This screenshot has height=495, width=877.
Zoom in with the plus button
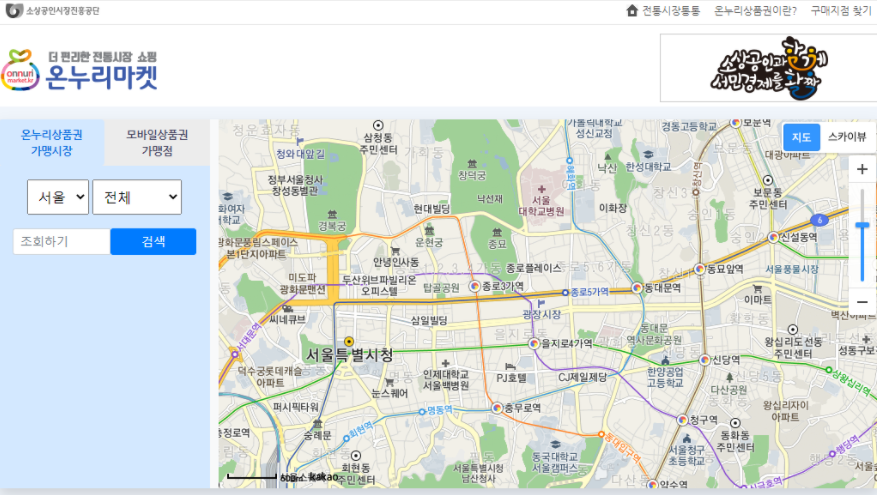click(862, 169)
